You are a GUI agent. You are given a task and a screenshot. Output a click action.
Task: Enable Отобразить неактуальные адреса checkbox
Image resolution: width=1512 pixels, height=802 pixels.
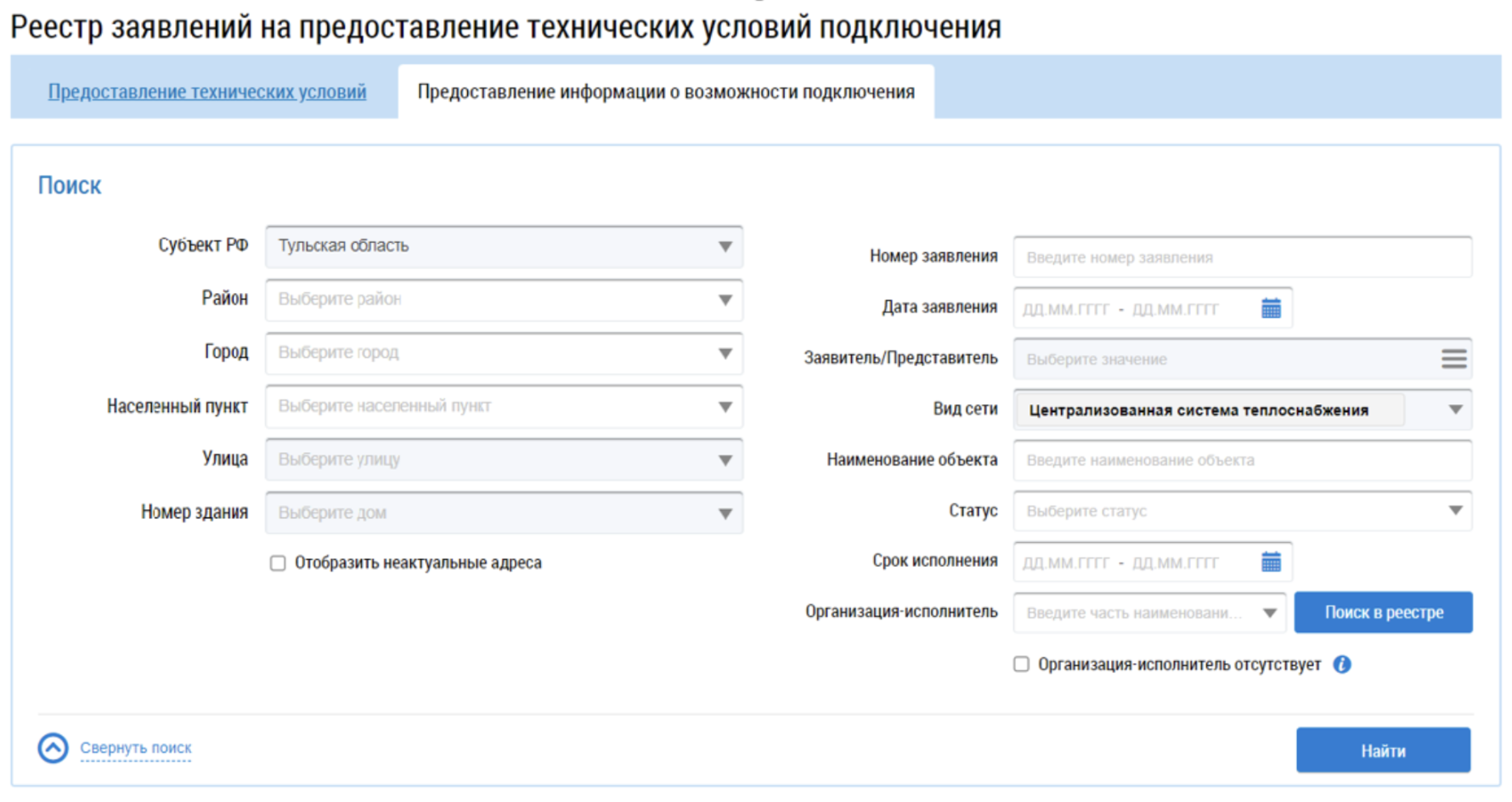tap(278, 563)
